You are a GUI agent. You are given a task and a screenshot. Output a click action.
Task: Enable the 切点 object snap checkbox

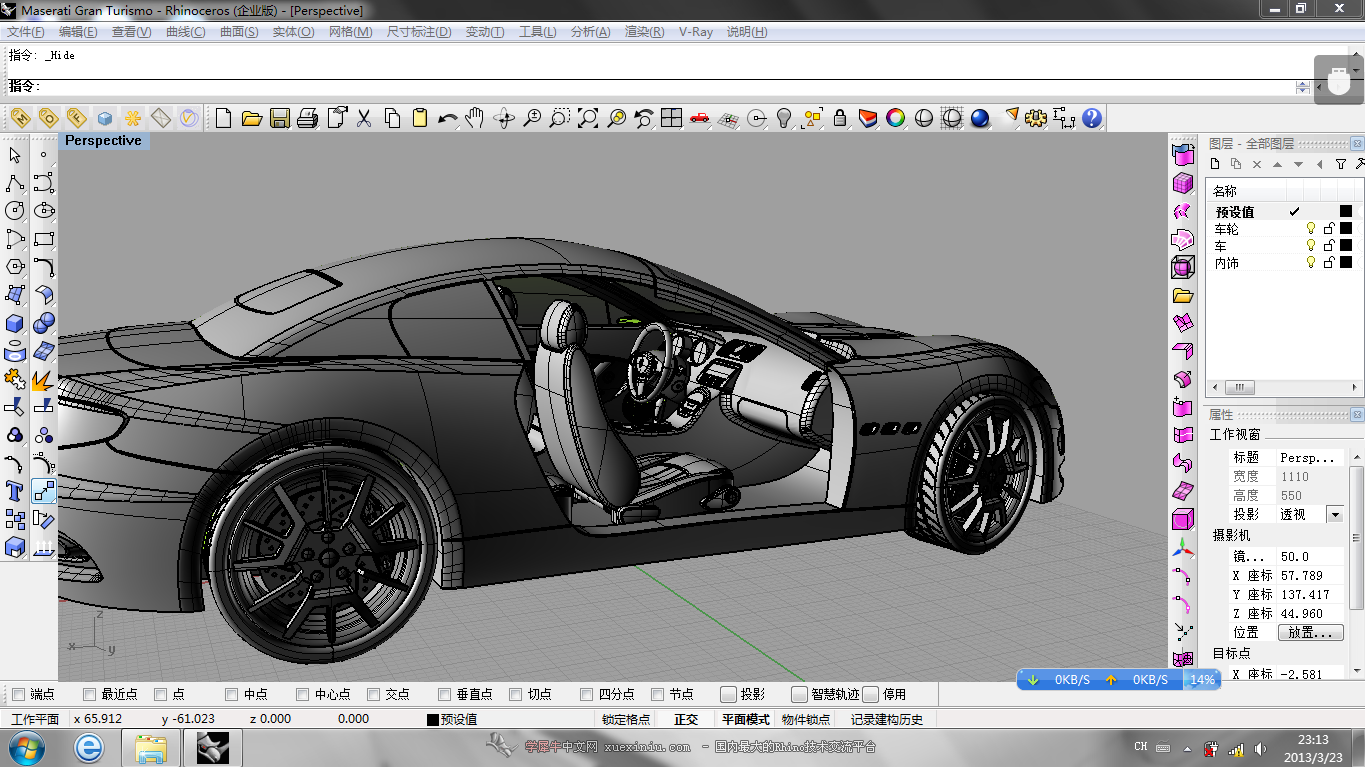click(516, 694)
